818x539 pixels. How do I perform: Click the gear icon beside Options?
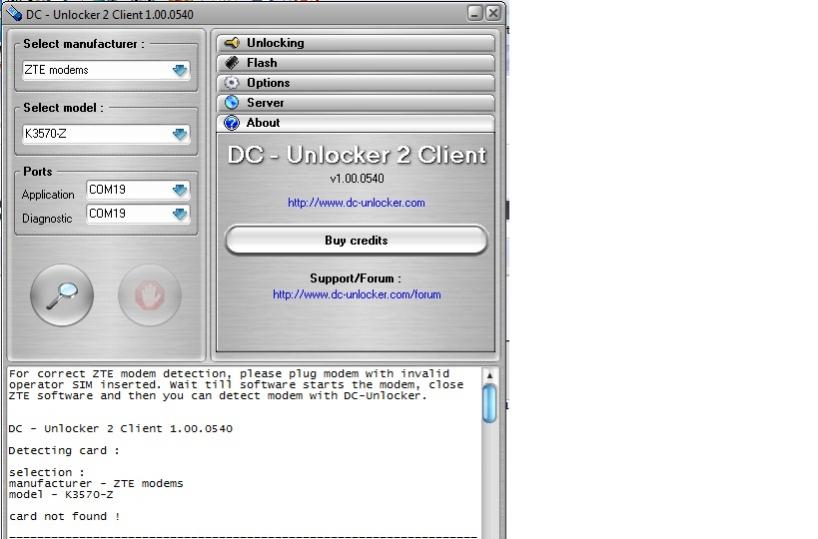[x=231, y=83]
